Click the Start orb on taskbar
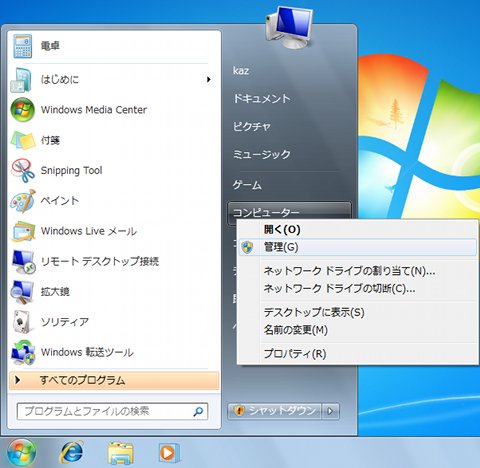Image resolution: width=480 pixels, height=468 pixels. pos(21,453)
